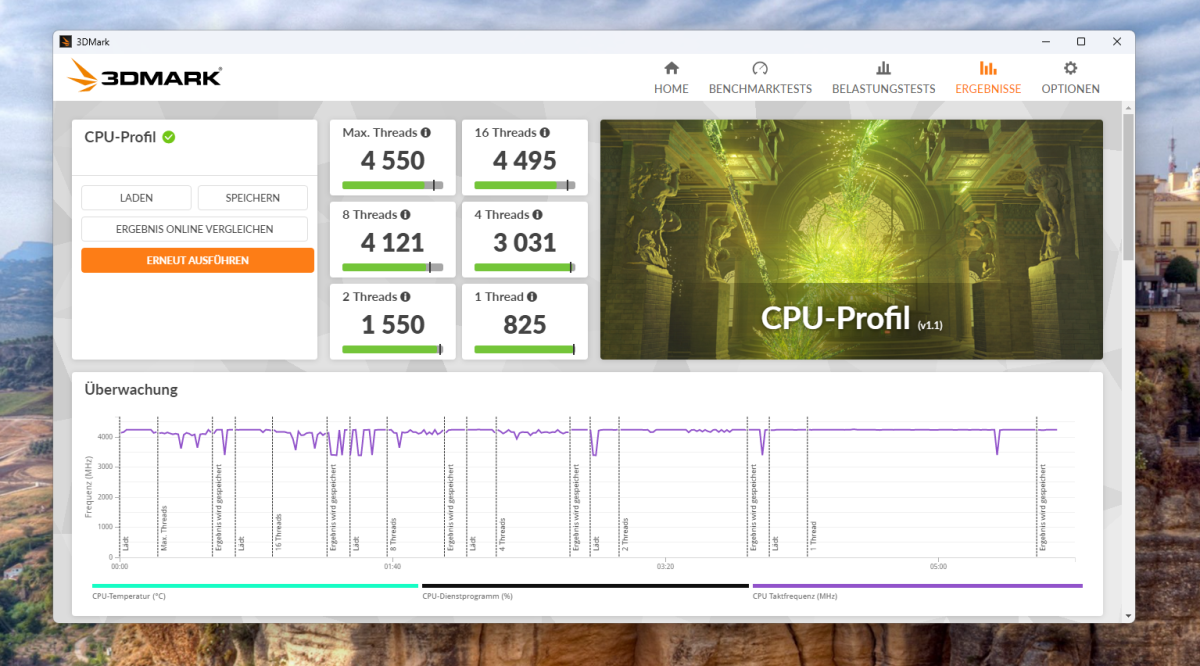
Task: Click the CPU-Profil (v1.1) preview image
Action: (851, 239)
